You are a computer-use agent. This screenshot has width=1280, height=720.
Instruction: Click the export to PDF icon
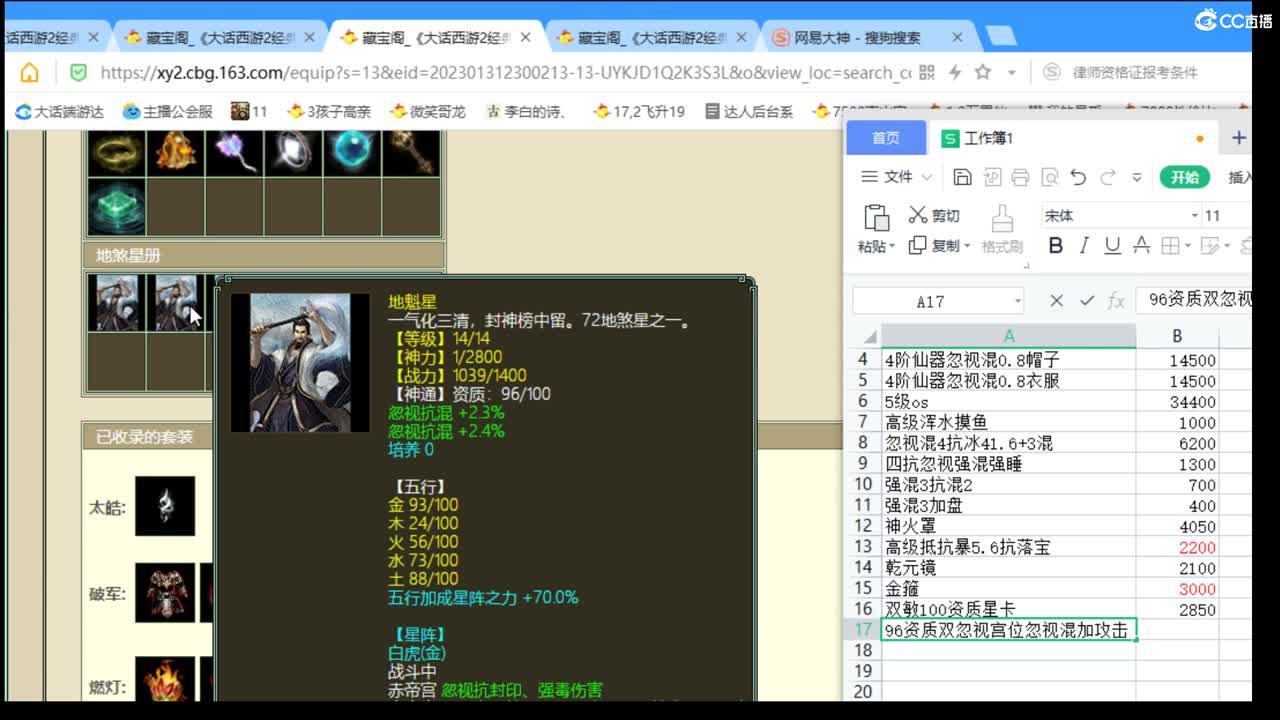992,177
